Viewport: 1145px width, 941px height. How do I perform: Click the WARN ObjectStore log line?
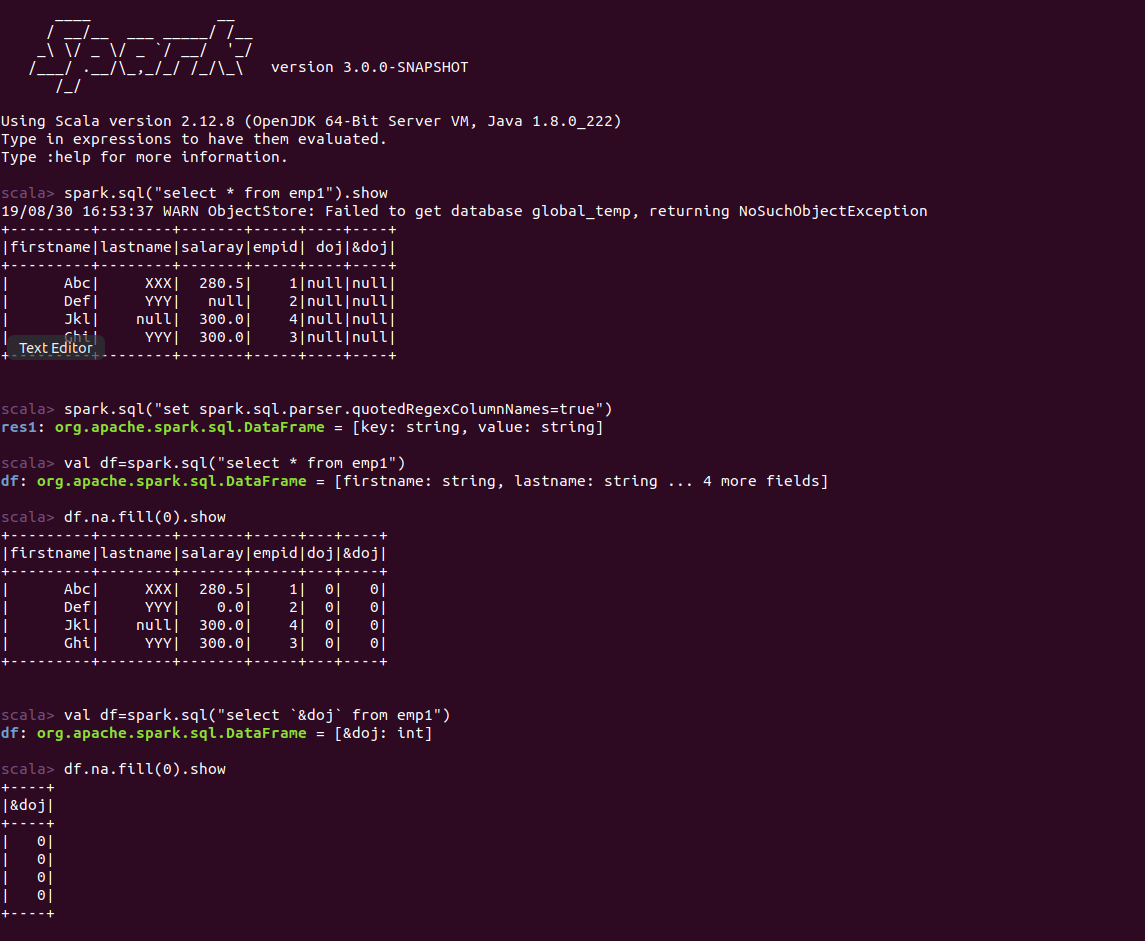tap(464, 211)
